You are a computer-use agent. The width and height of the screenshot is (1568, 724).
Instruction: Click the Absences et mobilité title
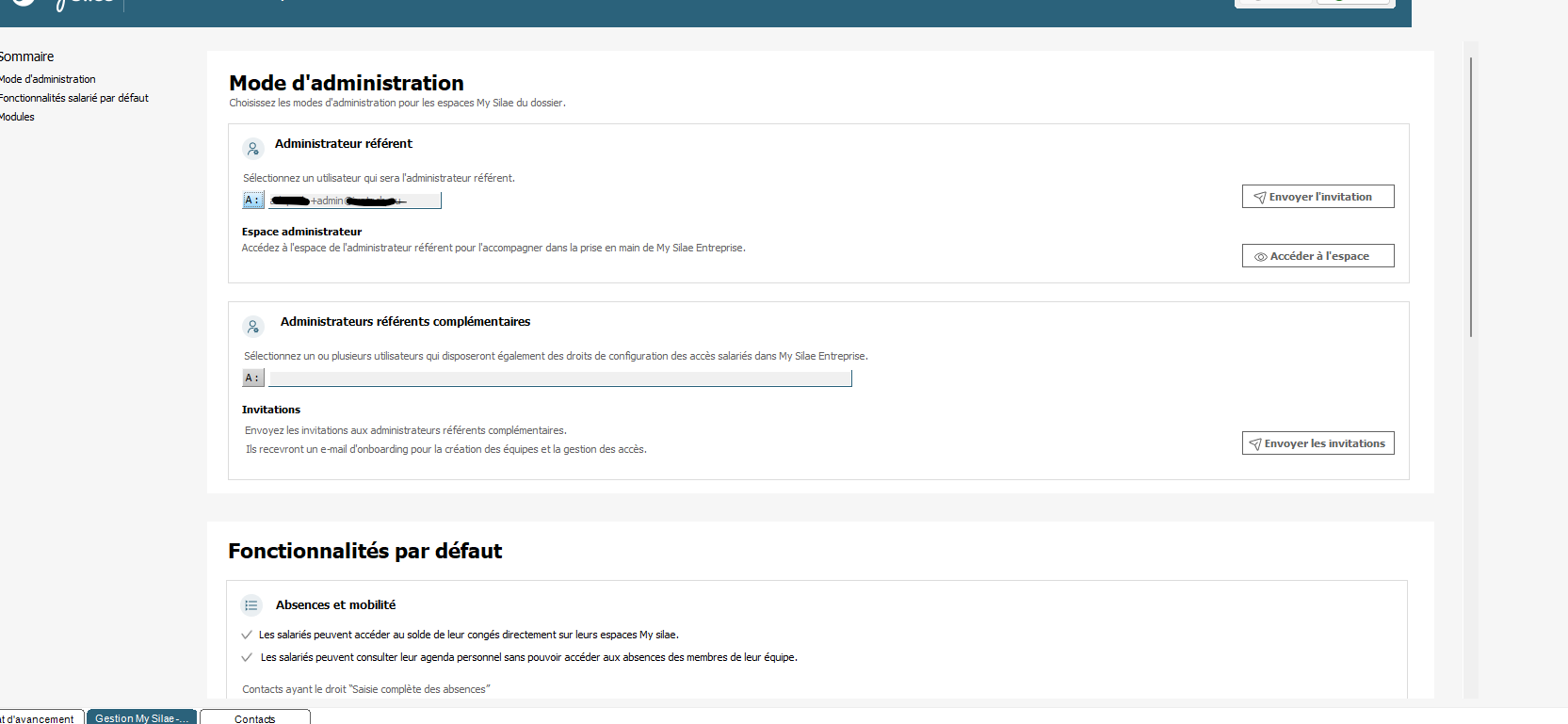(x=336, y=604)
